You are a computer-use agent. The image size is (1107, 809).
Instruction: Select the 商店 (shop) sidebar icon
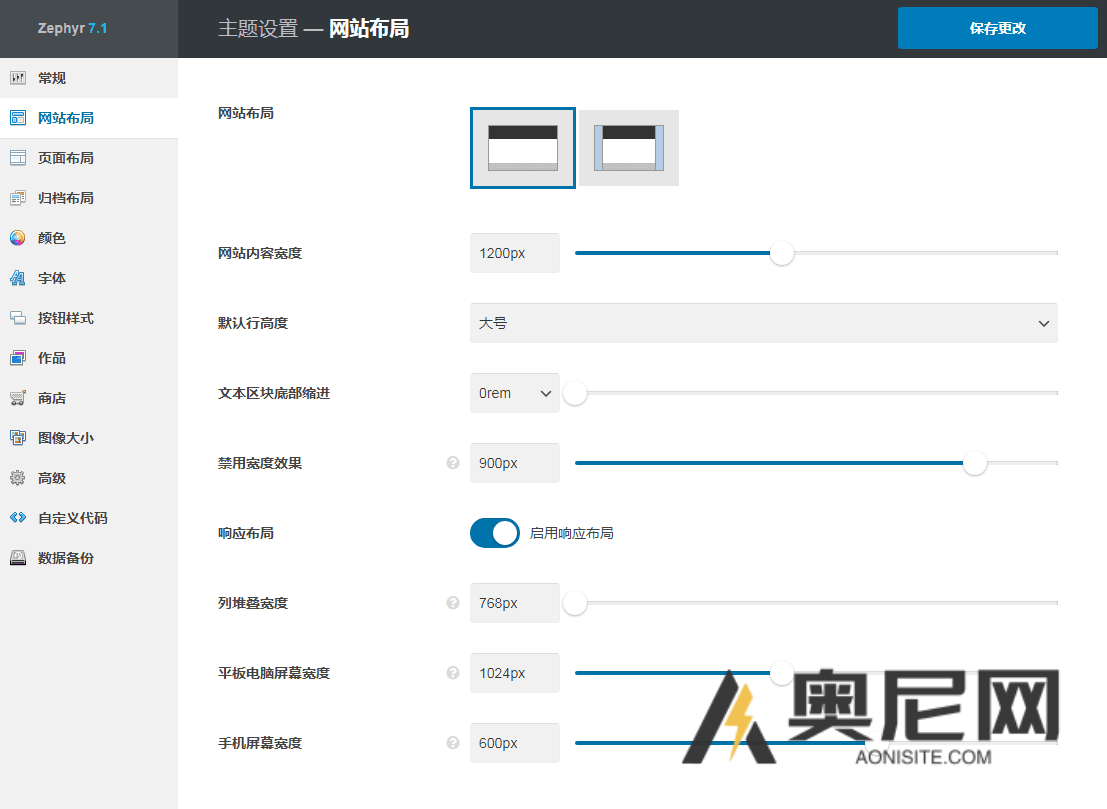[17, 397]
